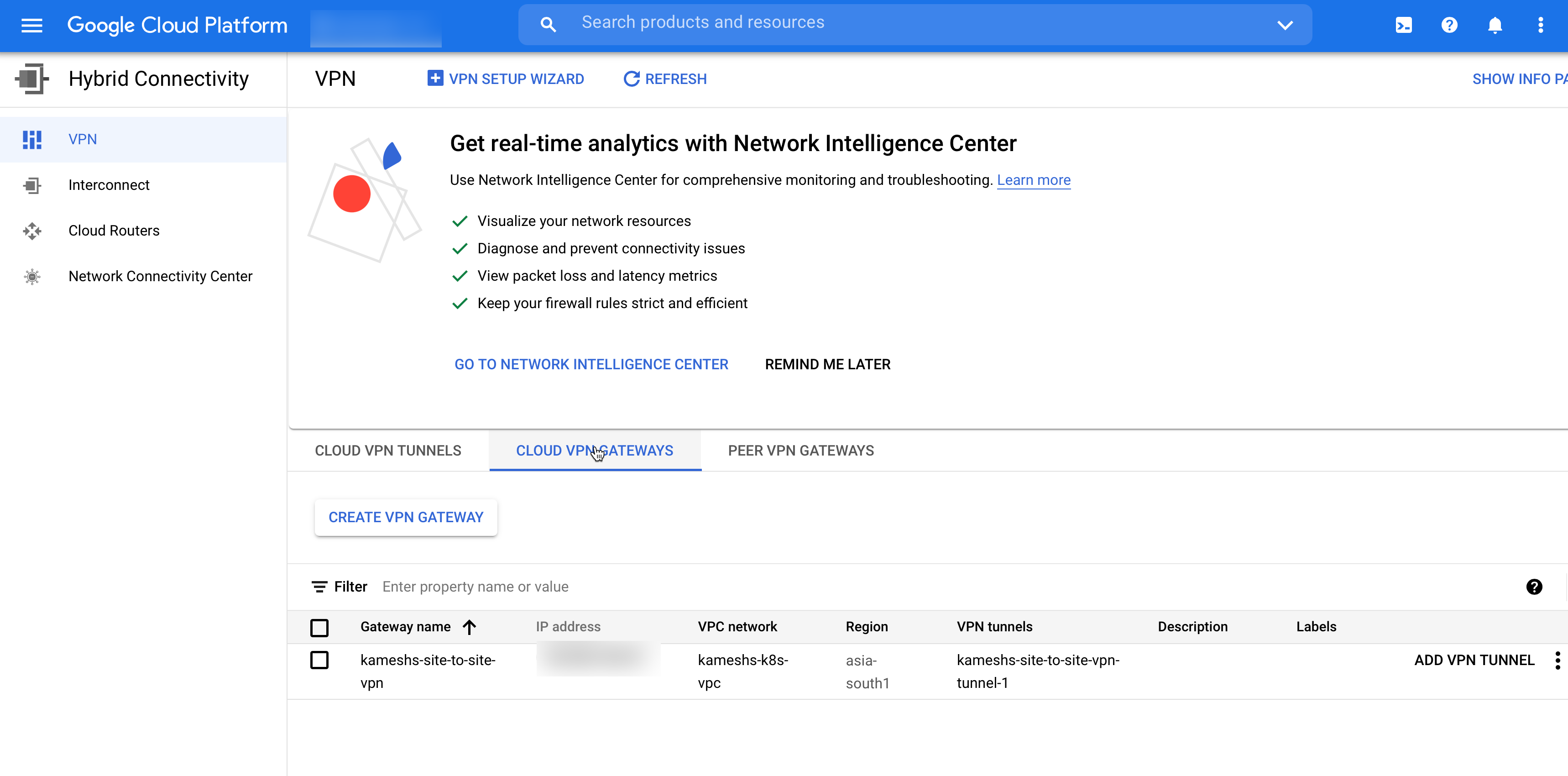This screenshot has width=1568, height=776.
Task: Click SHOW INFO PANEL button
Action: [1519, 79]
